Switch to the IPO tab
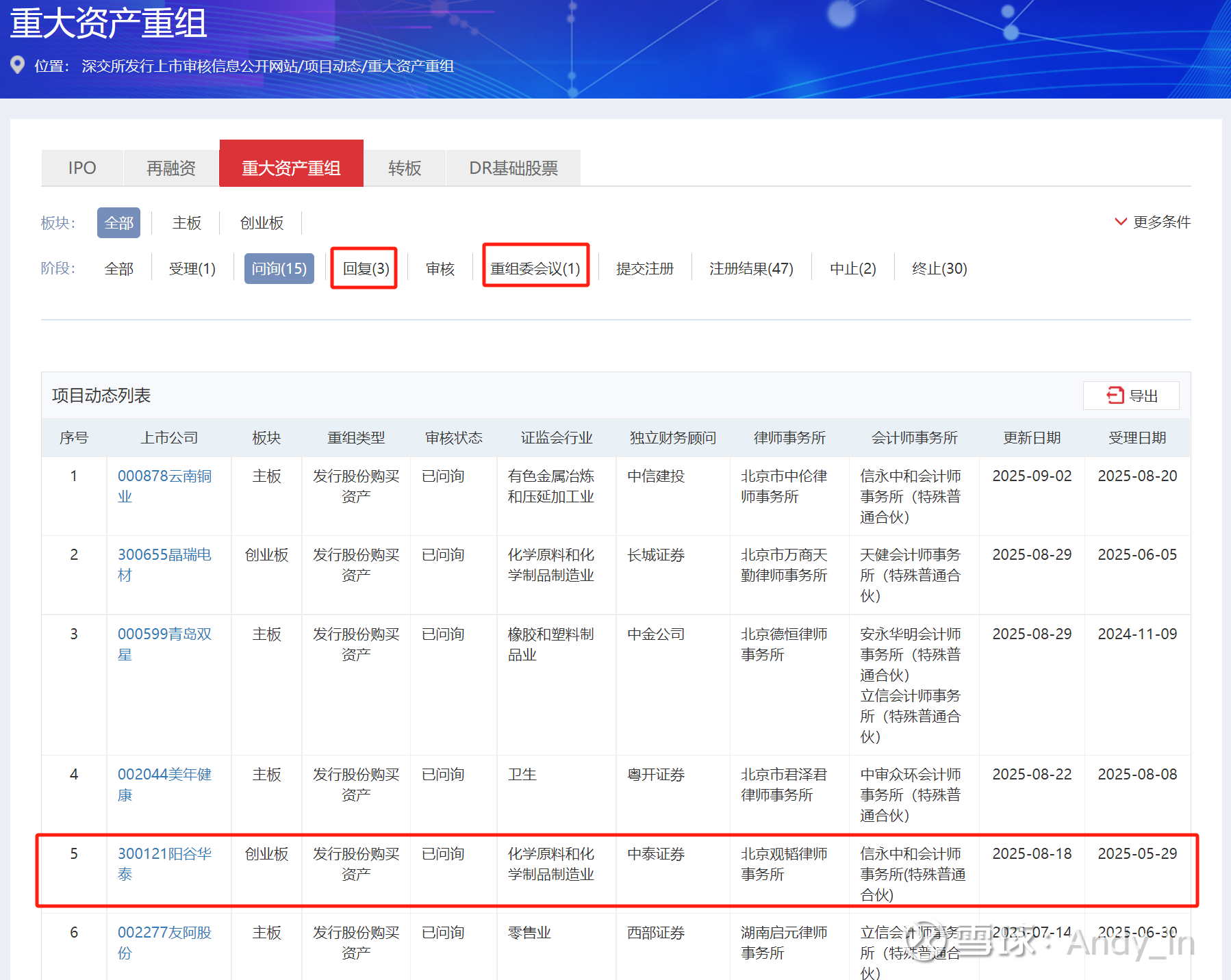Viewport: 1231px width, 980px height. coord(82,168)
